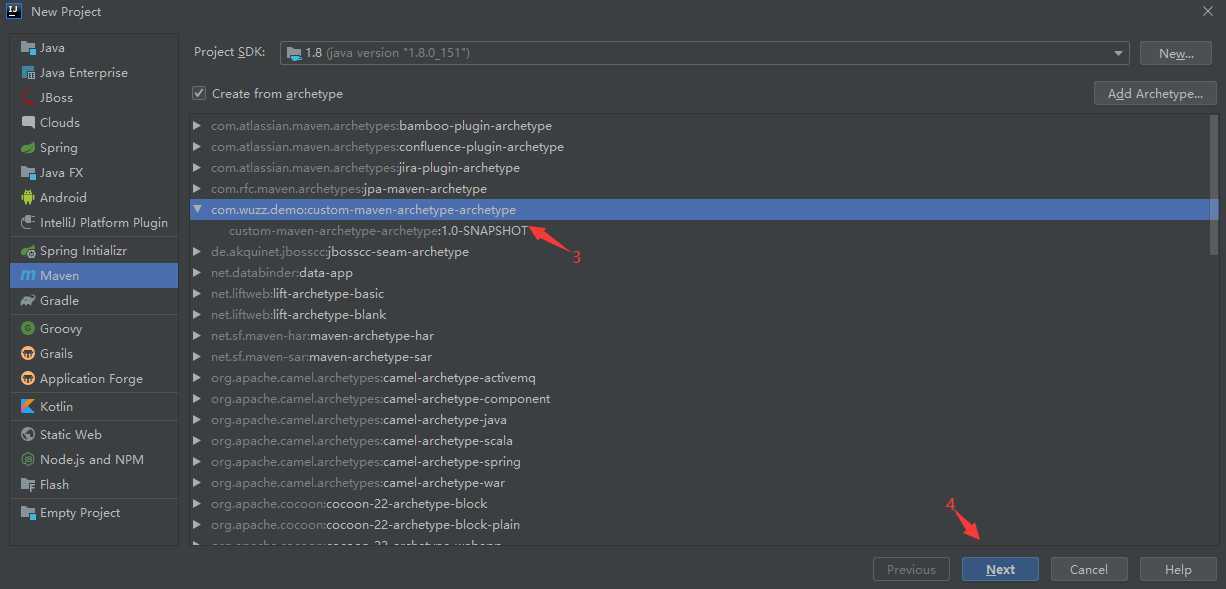The width and height of the screenshot is (1226, 589).
Task: Click the Spring leaf icon
Action: 28,148
